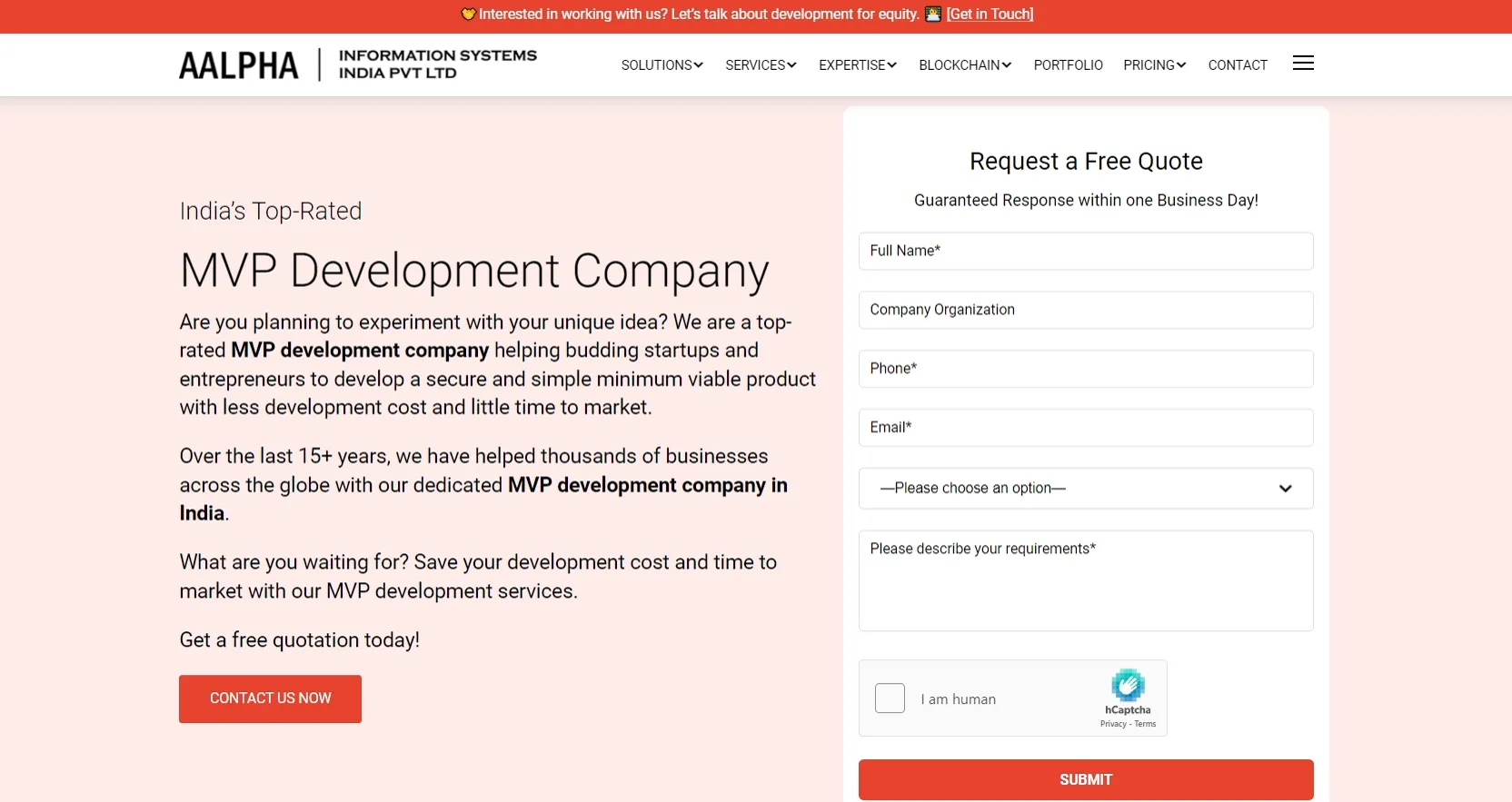Image resolution: width=1512 pixels, height=802 pixels.
Task: Click the Request a Free Quote heading
Action: click(x=1086, y=162)
